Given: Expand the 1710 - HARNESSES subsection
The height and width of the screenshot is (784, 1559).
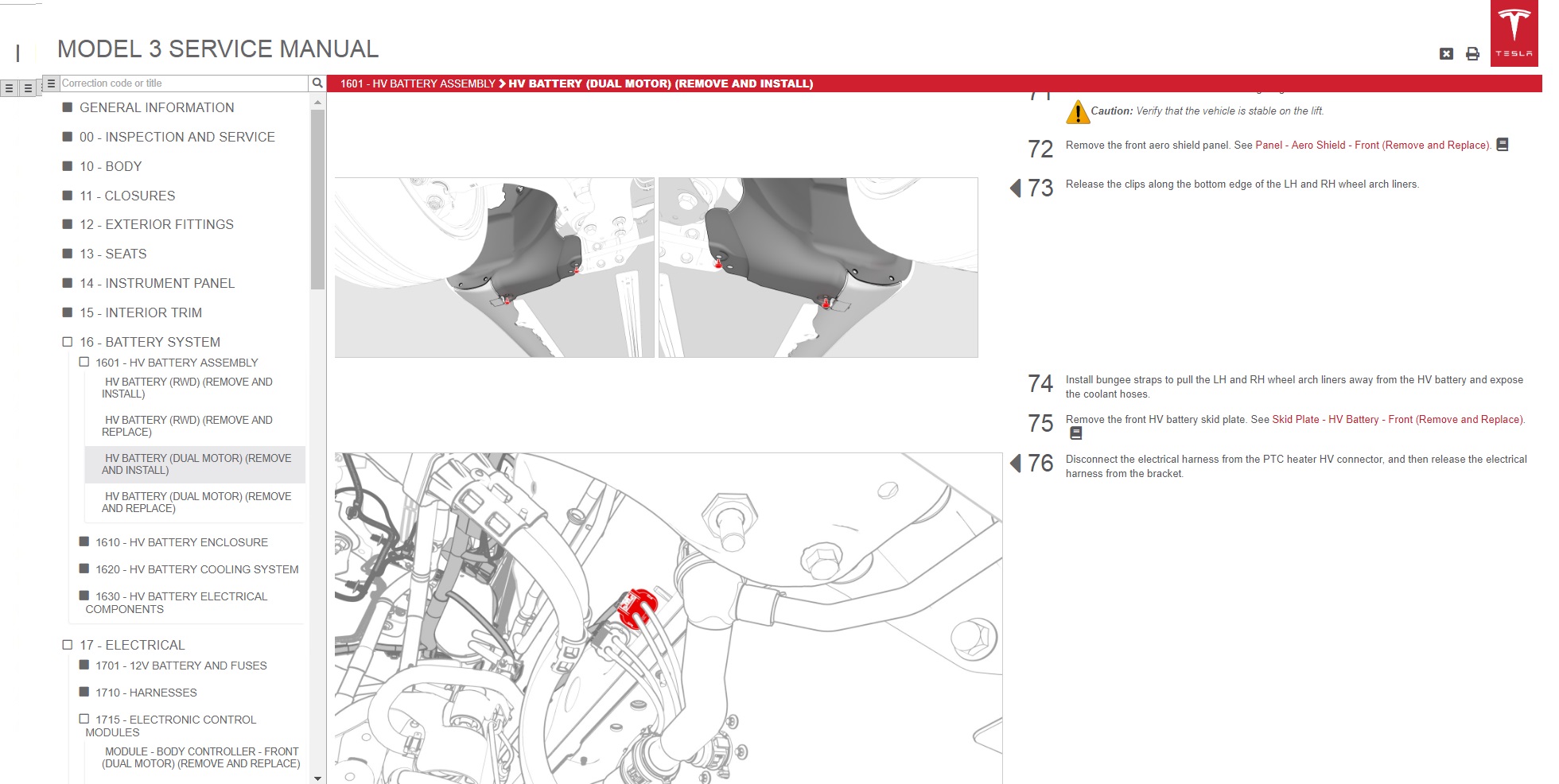Looking at the screenshot, I should [x=84, y=692].
